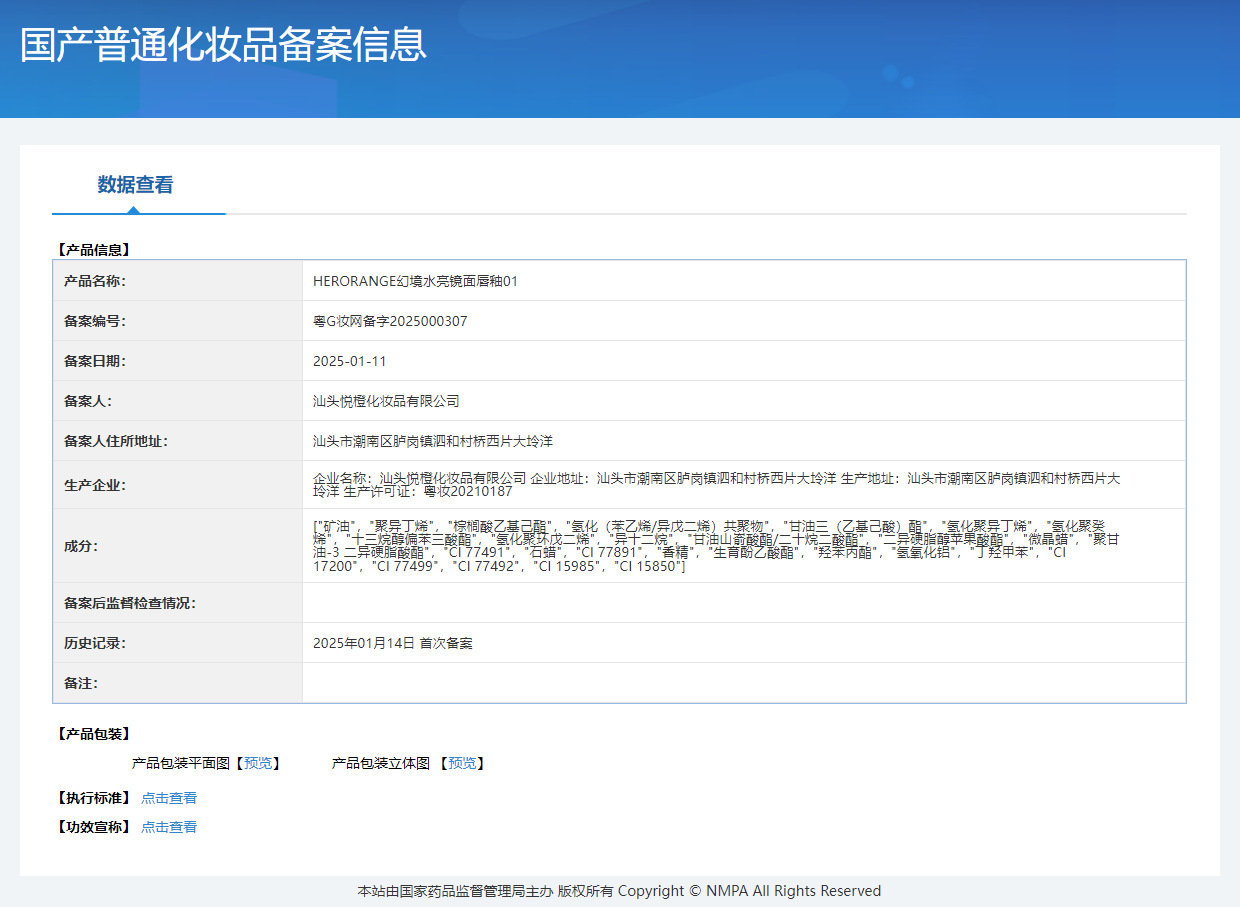
Task: Click the 【执行标准】 label
Action: click(x=93, y=798)
